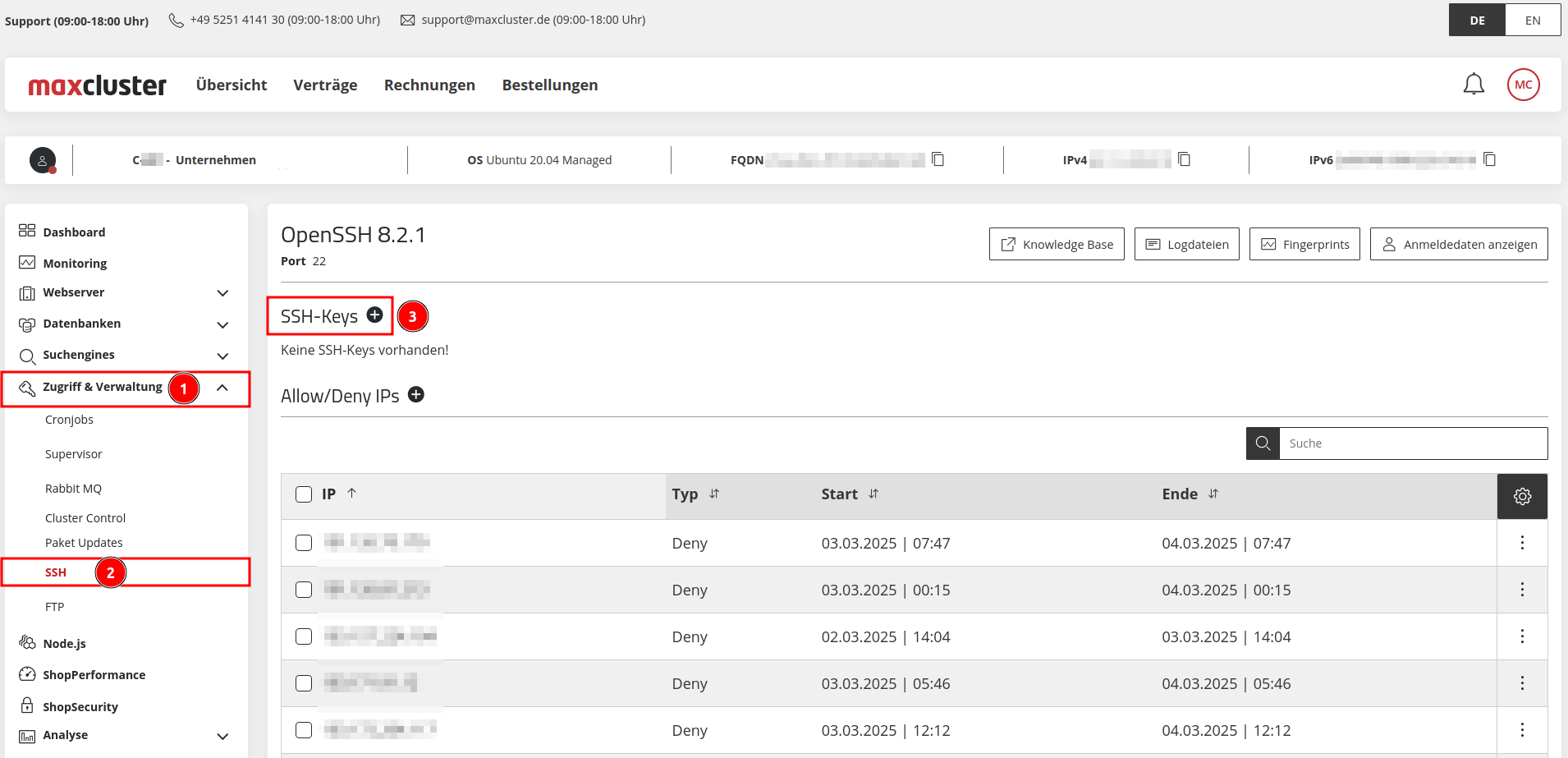This screenshot has width=1568, height=758.
Task: Go to Verträge in top navigation
Action: tap(325, 85)
